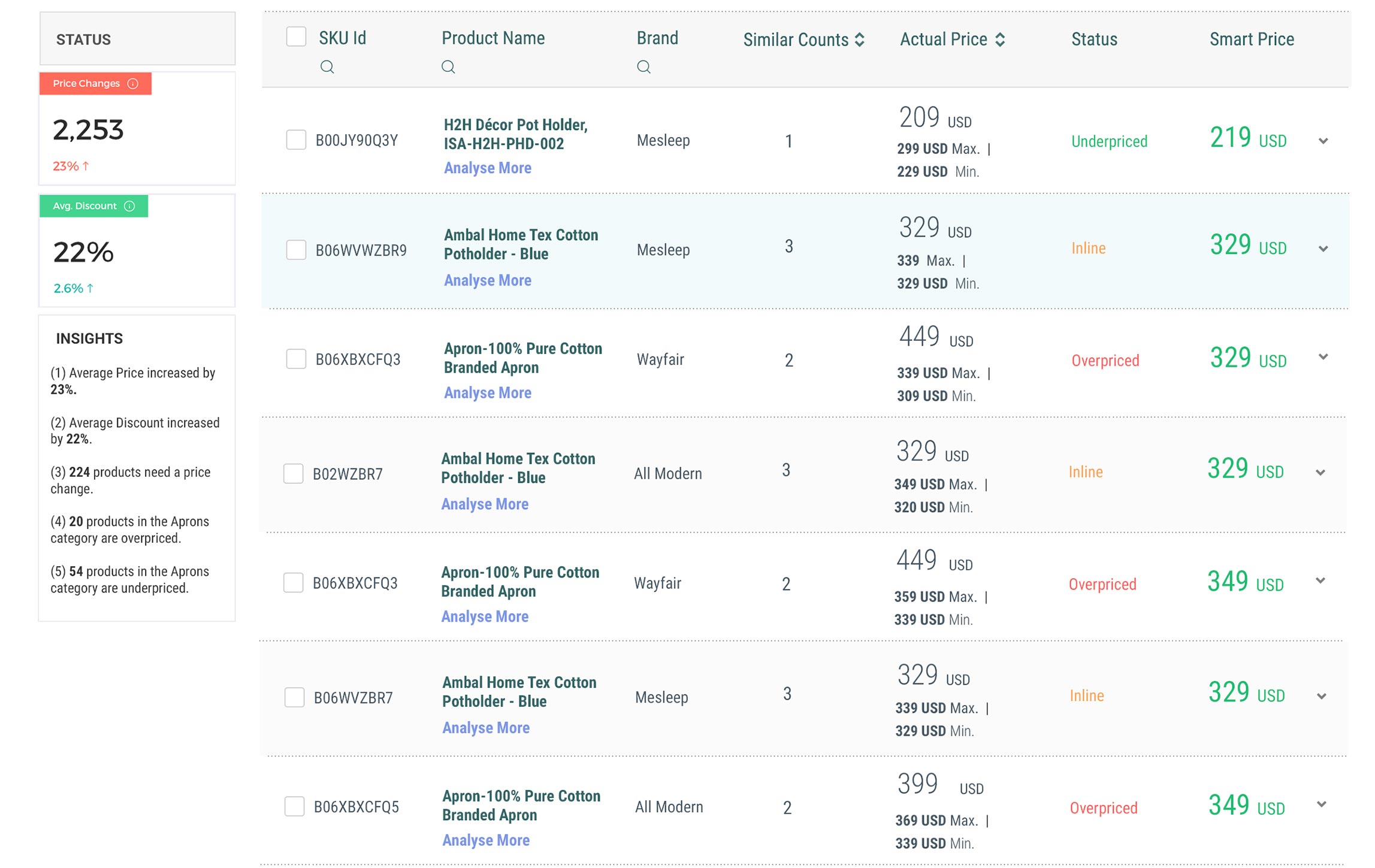
Task: Select the checkbox for SKU B06WVWZBR9
Action: pyautogui.click(x=296, y=250)
